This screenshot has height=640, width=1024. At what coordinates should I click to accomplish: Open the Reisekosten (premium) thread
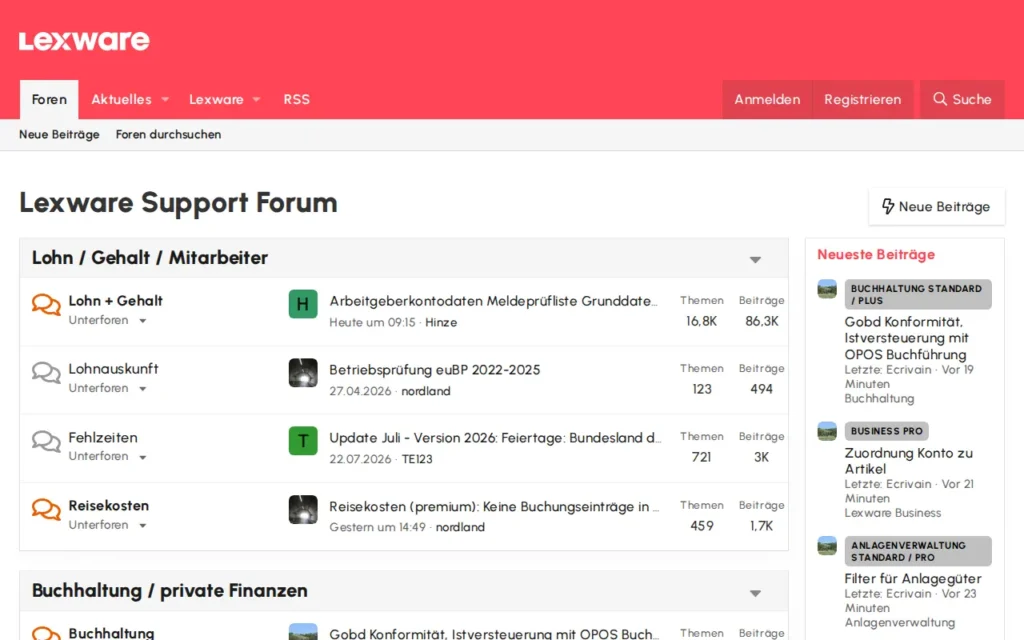coord(494,506)
